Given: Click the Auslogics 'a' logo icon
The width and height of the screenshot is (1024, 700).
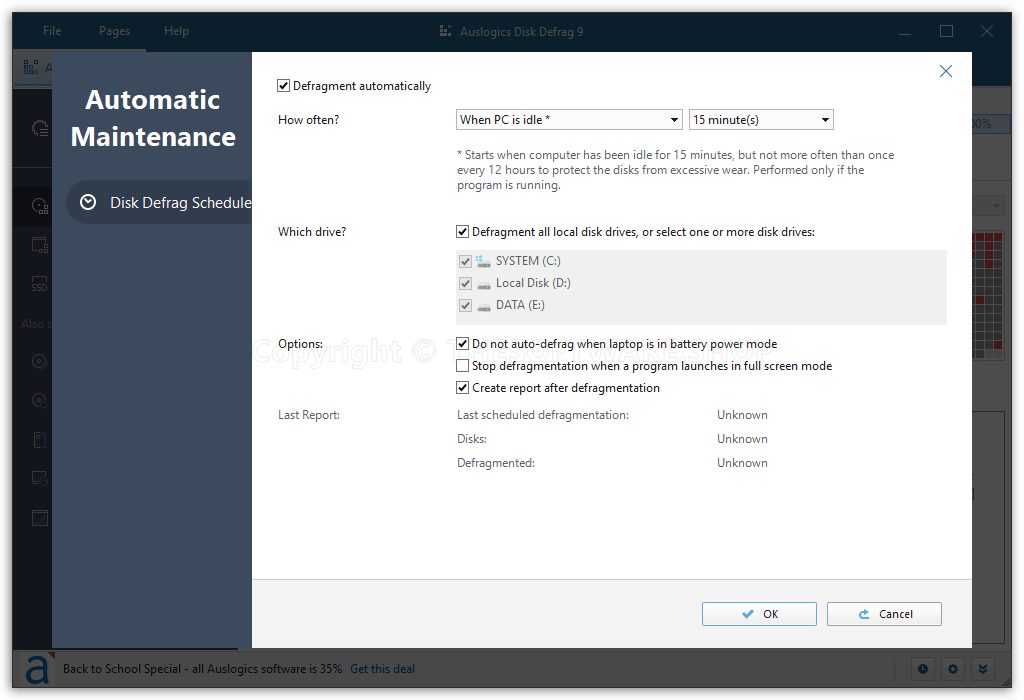Looking at the screenshot, I should coord(37,669).
